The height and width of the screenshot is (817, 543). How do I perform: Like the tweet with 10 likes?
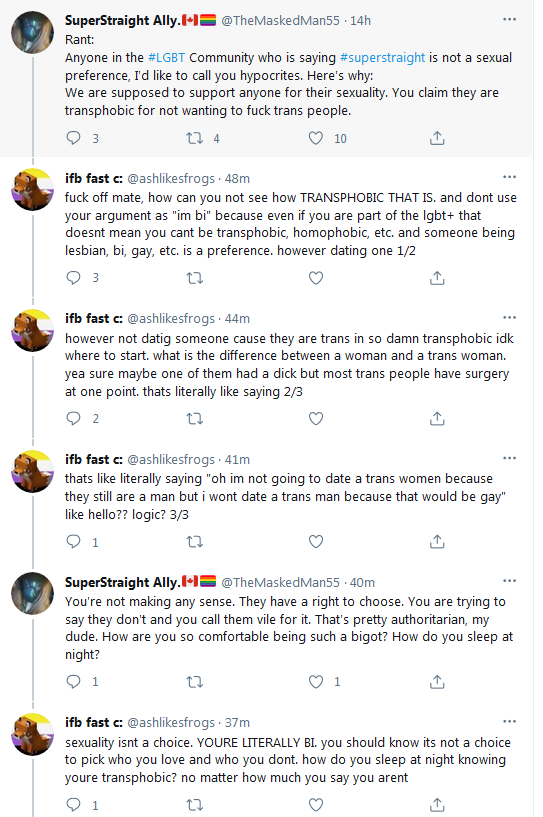316,138
